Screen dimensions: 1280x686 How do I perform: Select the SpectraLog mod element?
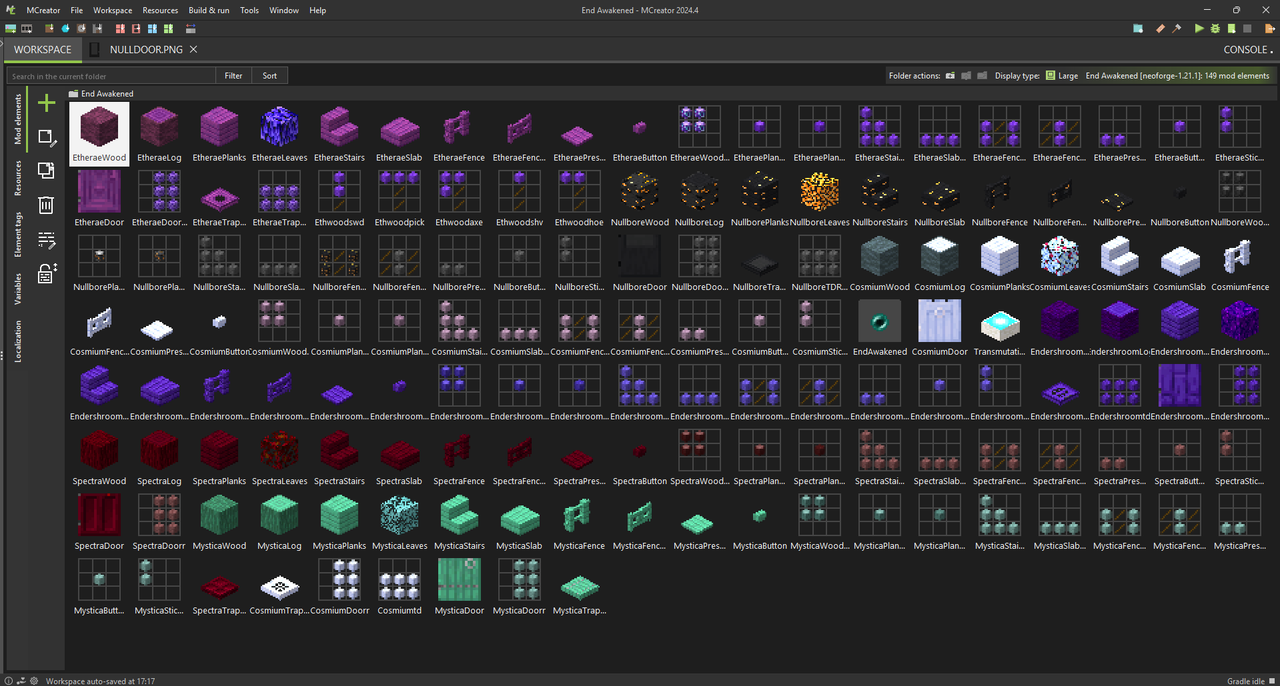pos(159,457)
